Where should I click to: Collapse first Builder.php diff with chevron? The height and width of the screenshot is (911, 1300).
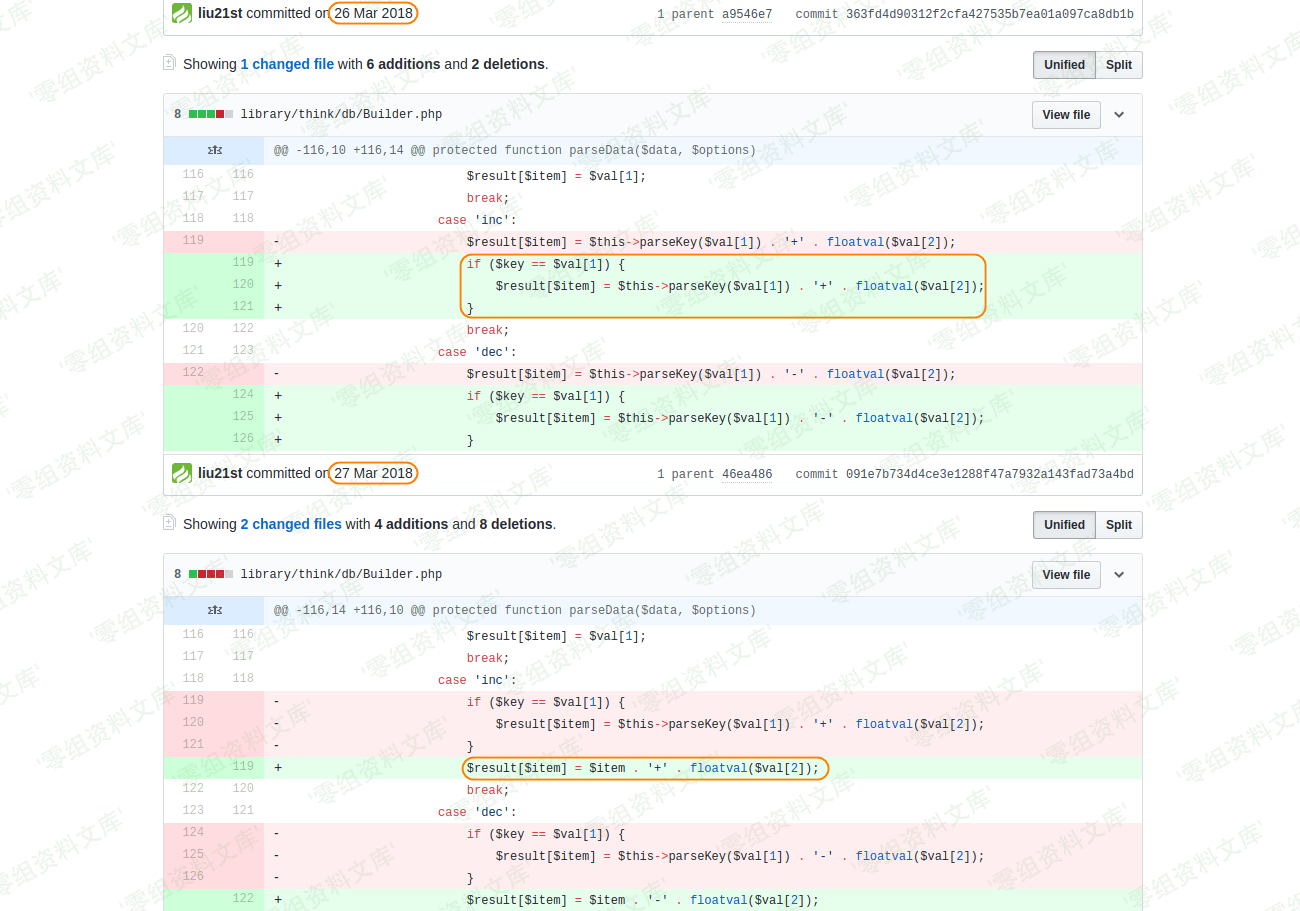tap(1119, 115)
